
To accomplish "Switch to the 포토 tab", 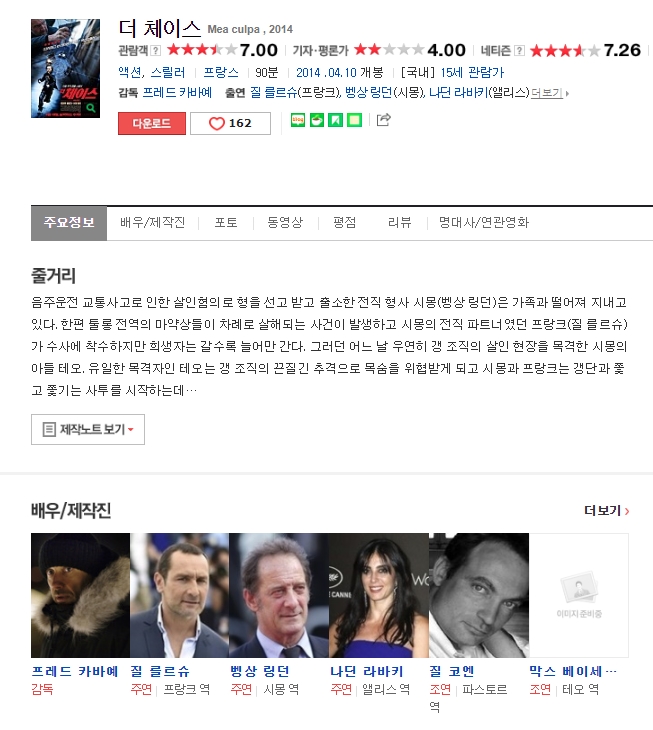I will click(226, 223).
